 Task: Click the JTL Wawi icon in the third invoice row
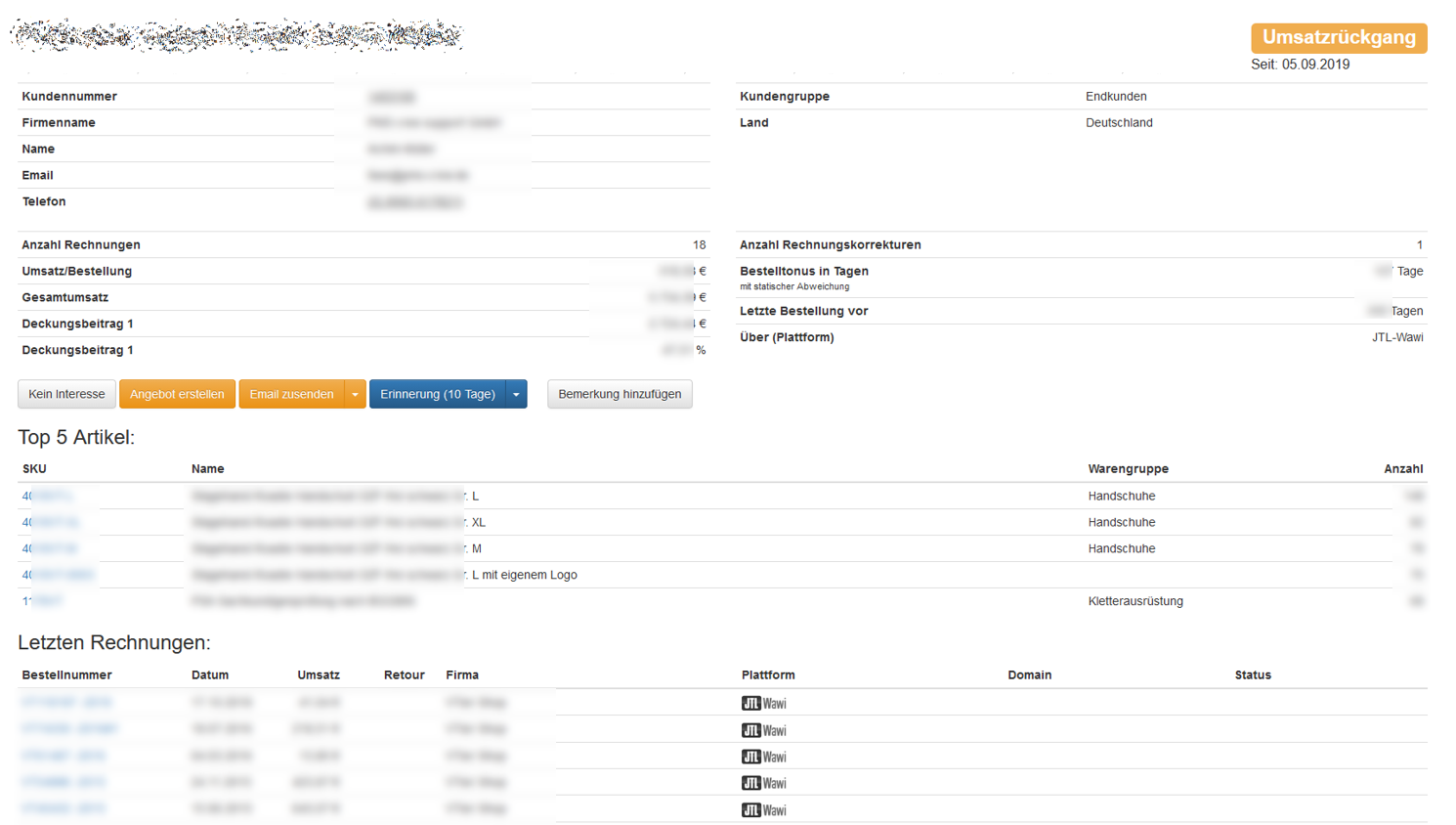[764, 757]
